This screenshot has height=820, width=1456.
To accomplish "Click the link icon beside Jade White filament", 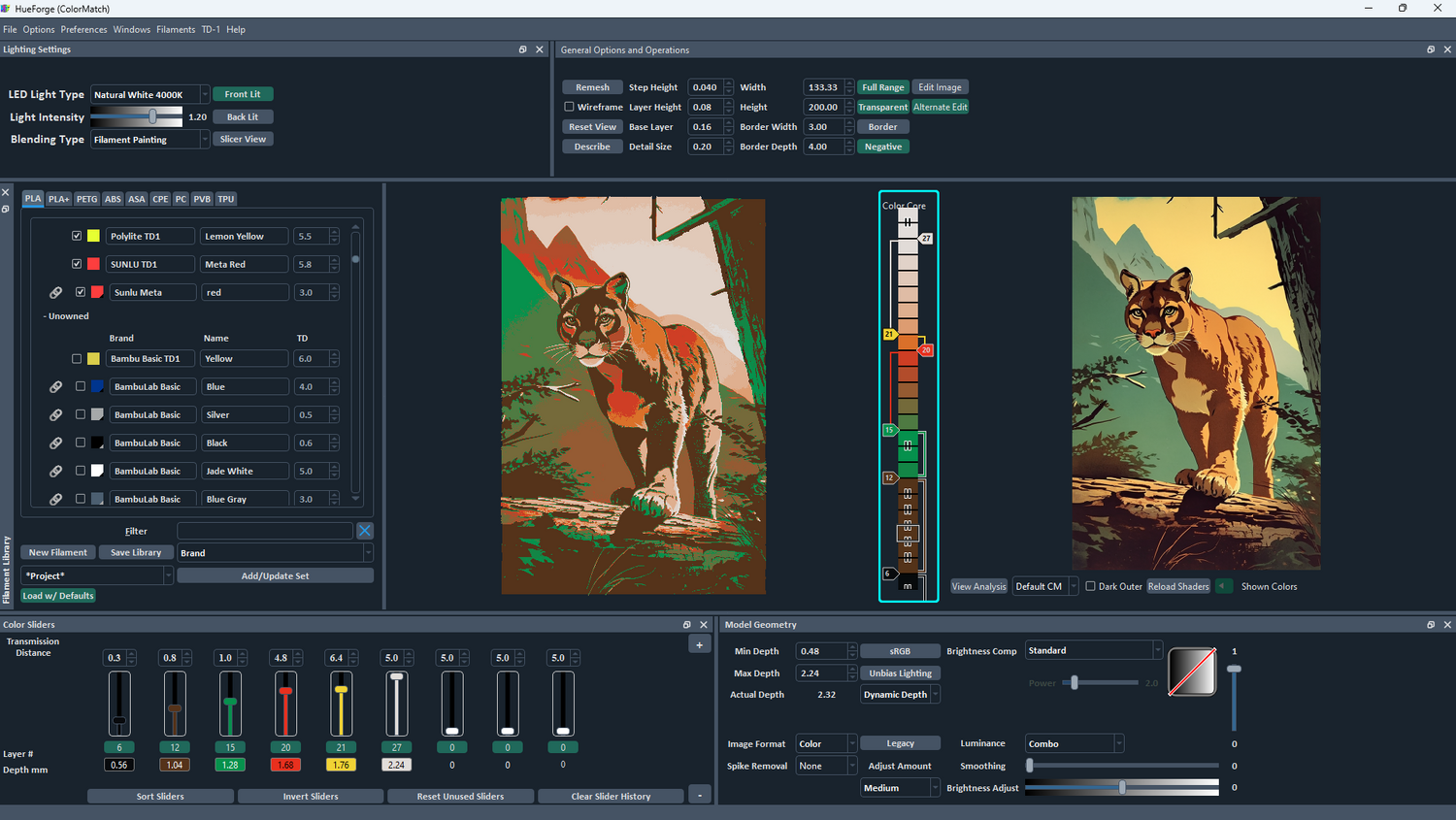I will click(56, 471).
